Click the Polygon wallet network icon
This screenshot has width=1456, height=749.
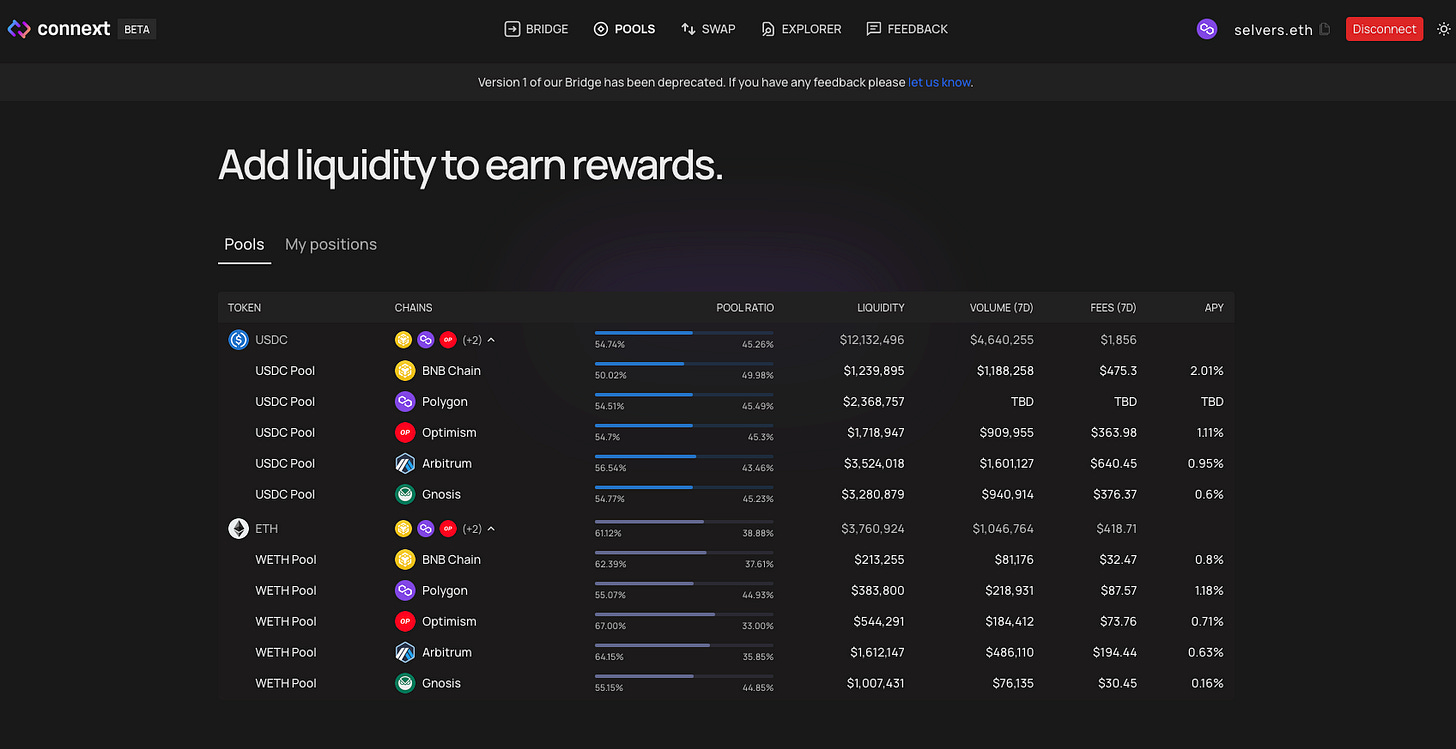click(x=1207, y=29)
